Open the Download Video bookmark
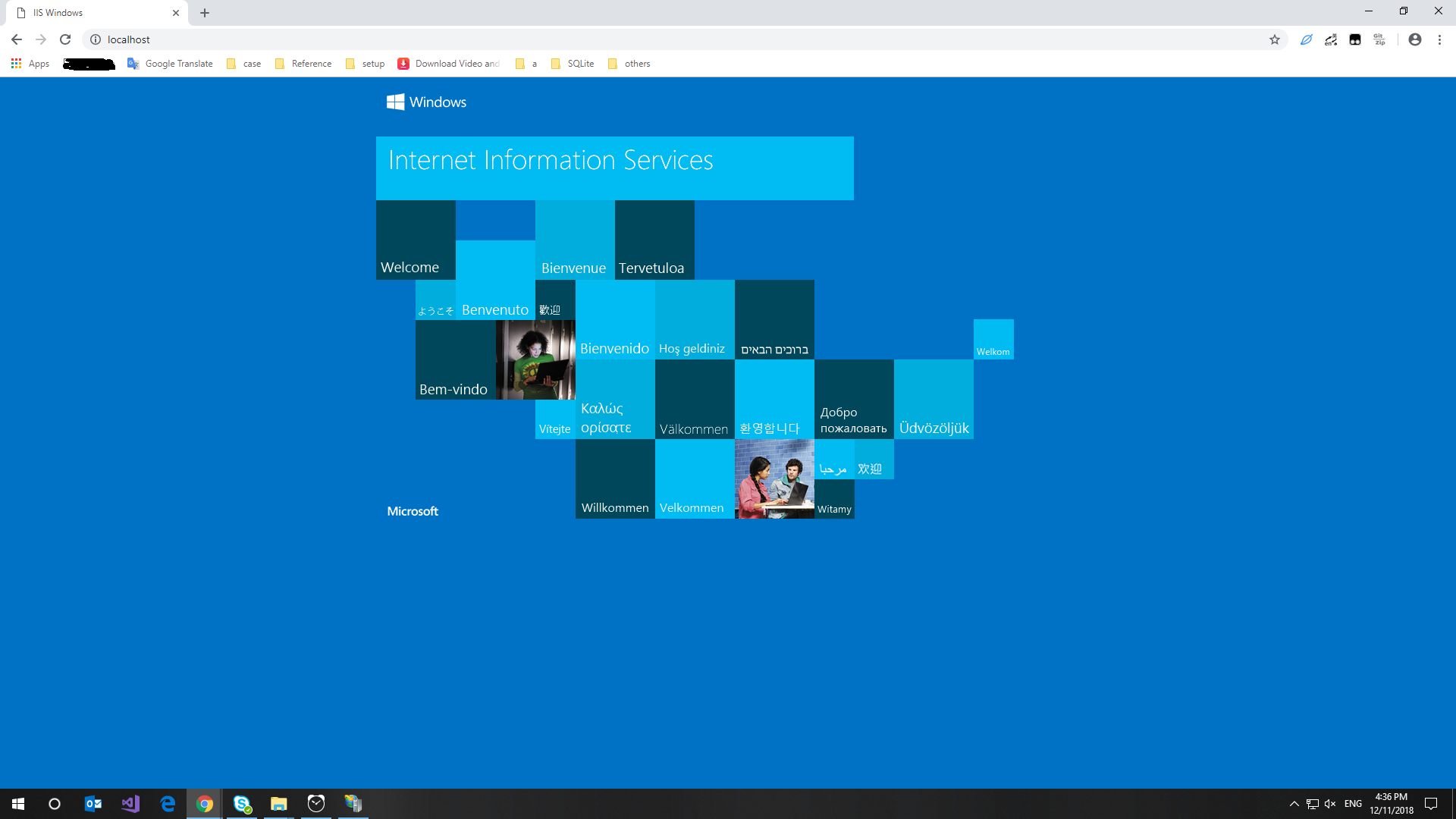Screen dimensions: 1456x819 click(x=449, y=64)
